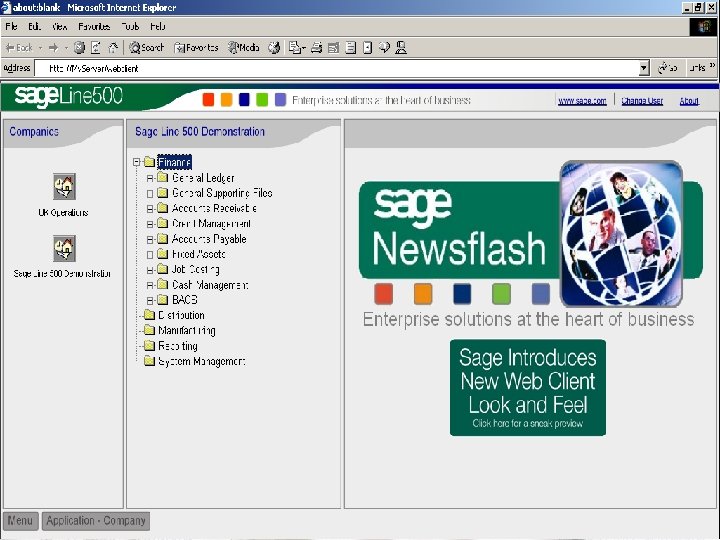720x540 pixels.
Task: Select Sage Line 500 Demonstration company icon
Action: point(64,248)
